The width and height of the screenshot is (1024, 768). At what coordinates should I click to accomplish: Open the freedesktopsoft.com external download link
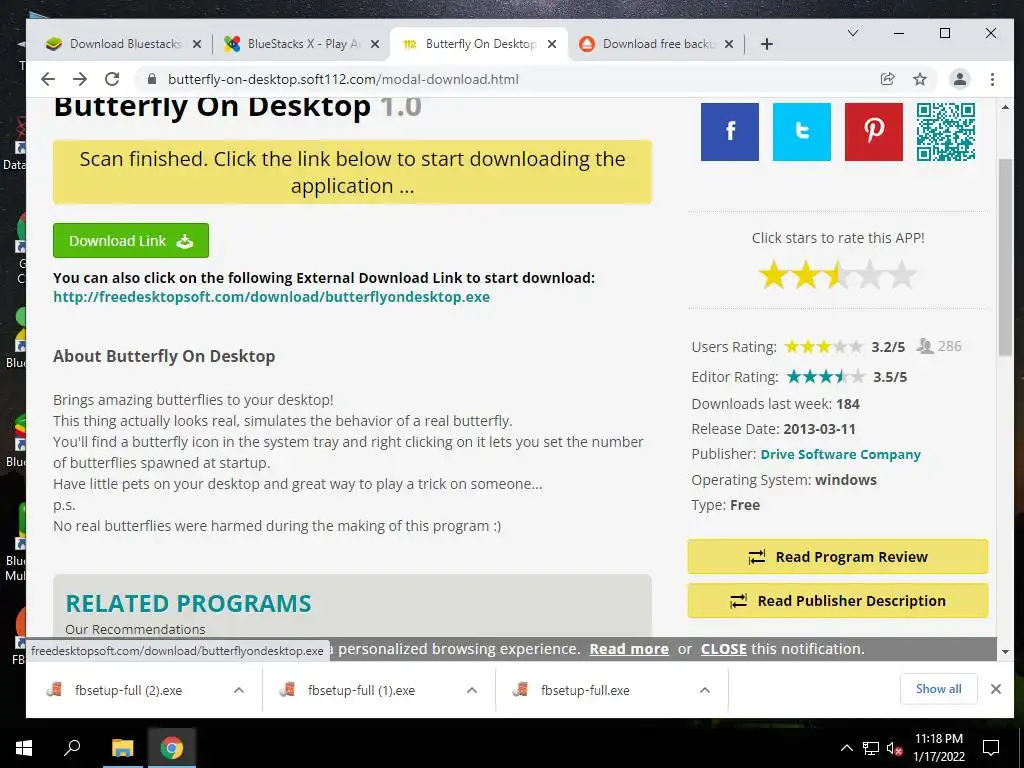tap(271, 296)
